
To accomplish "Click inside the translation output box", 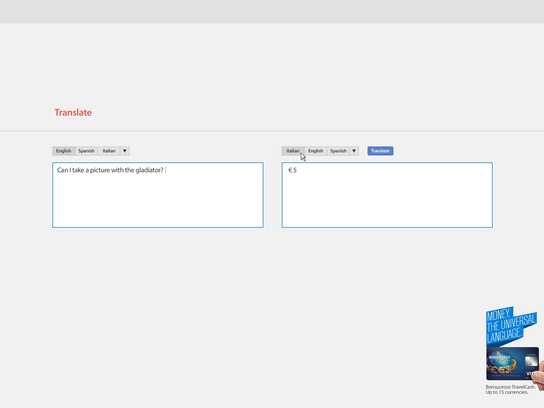I will (387, 195).
